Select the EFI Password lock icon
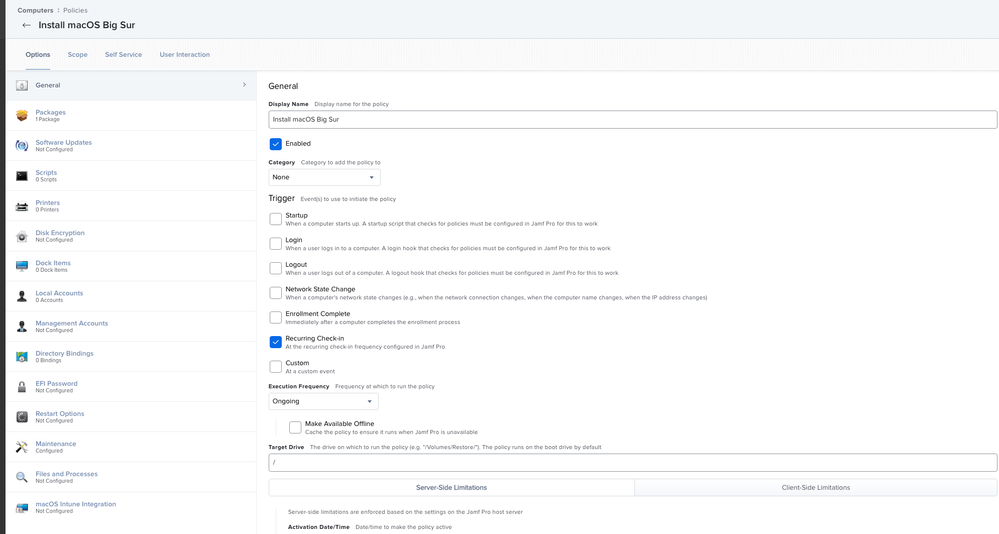This screenshot has width=999, height=534. tap(22, 387)
